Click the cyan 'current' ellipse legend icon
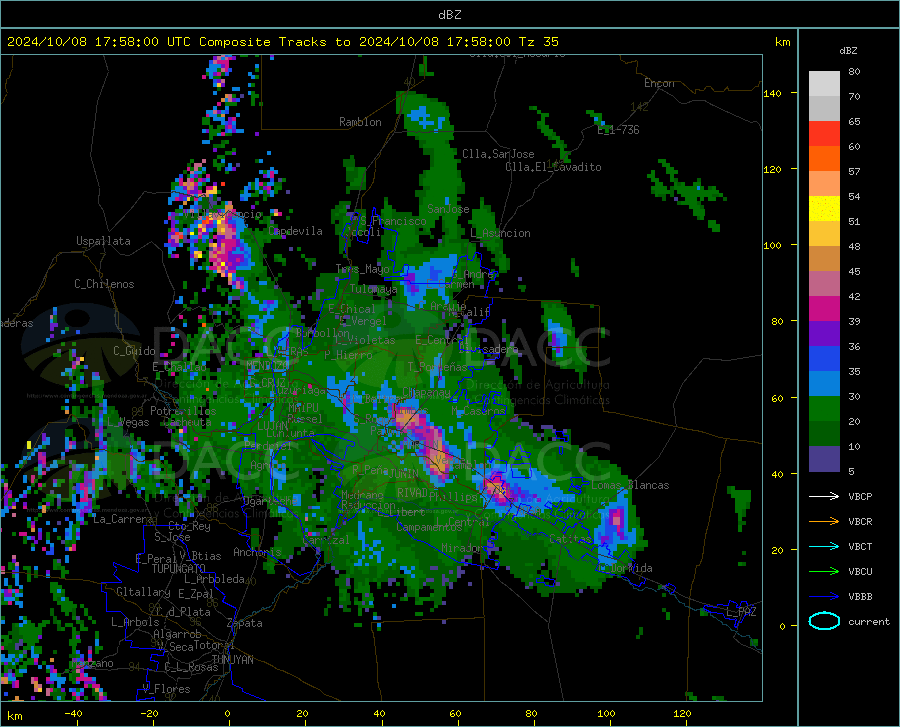 pos(824,621)
